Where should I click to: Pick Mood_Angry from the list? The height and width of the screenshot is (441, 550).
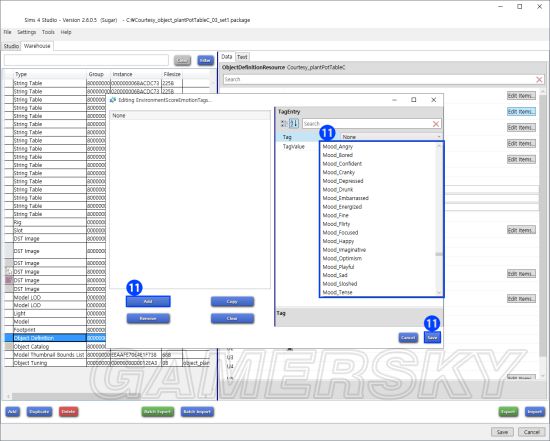(337, 146)
